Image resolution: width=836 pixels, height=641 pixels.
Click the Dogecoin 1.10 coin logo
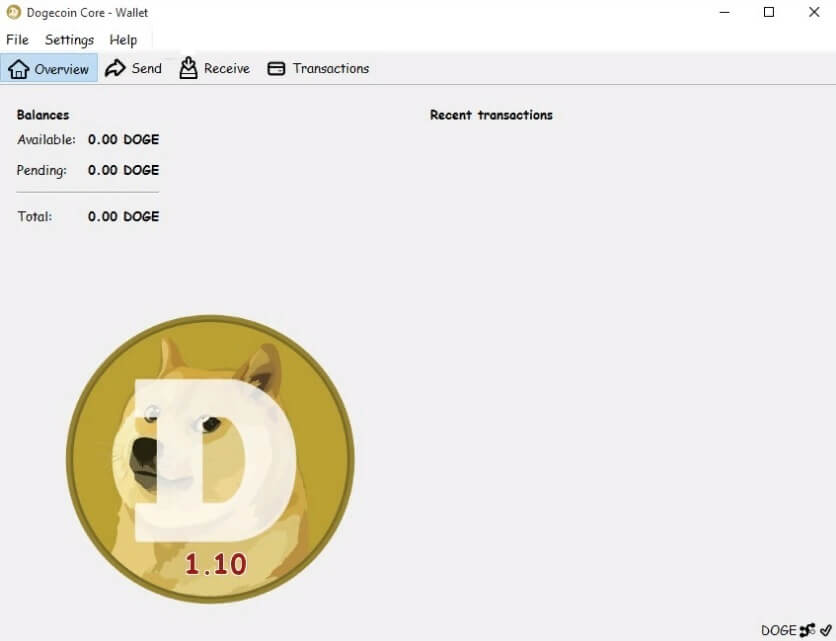(x=210, y=459)
